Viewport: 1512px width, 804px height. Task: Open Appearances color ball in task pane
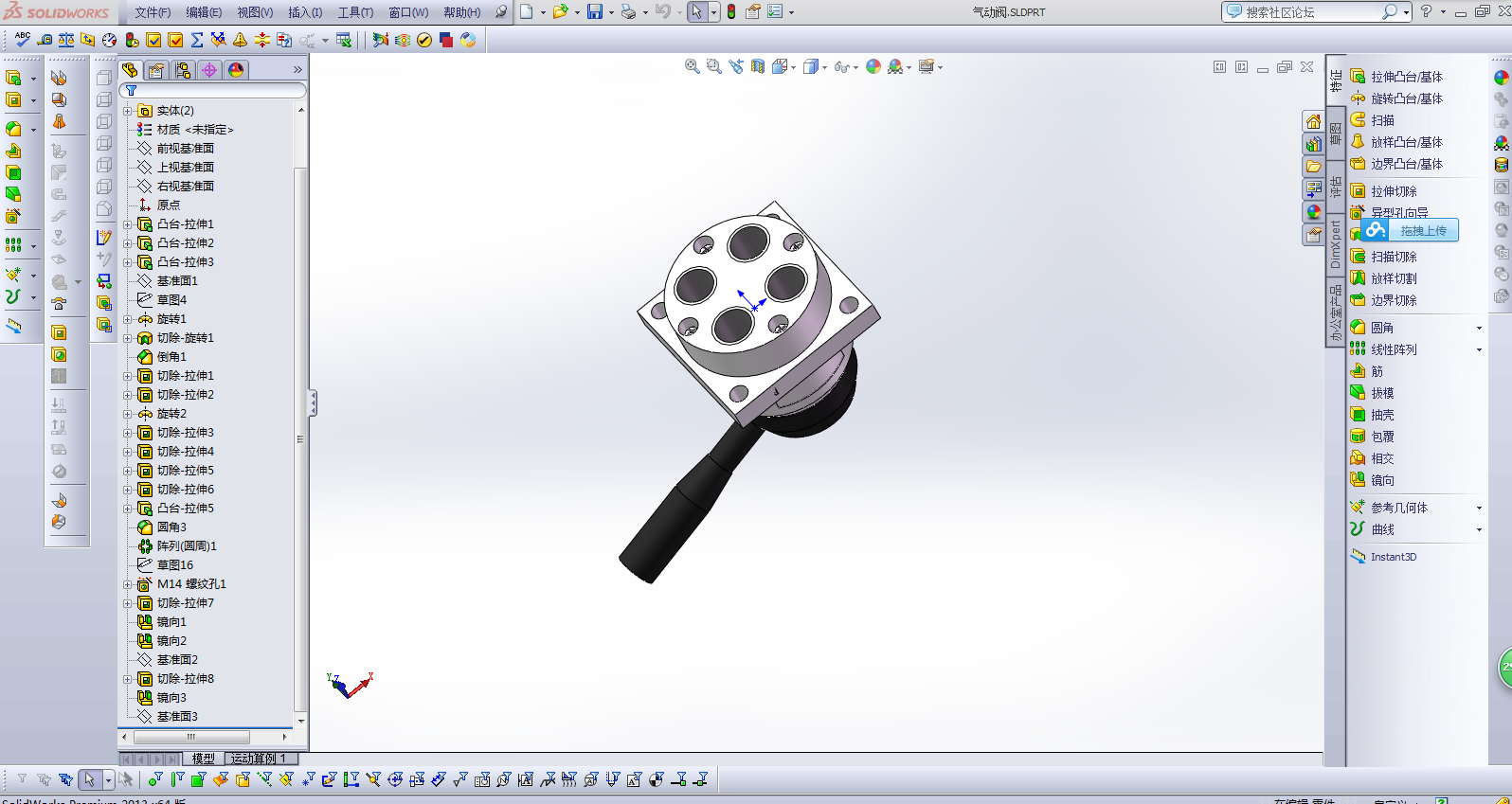[1313, 212]
